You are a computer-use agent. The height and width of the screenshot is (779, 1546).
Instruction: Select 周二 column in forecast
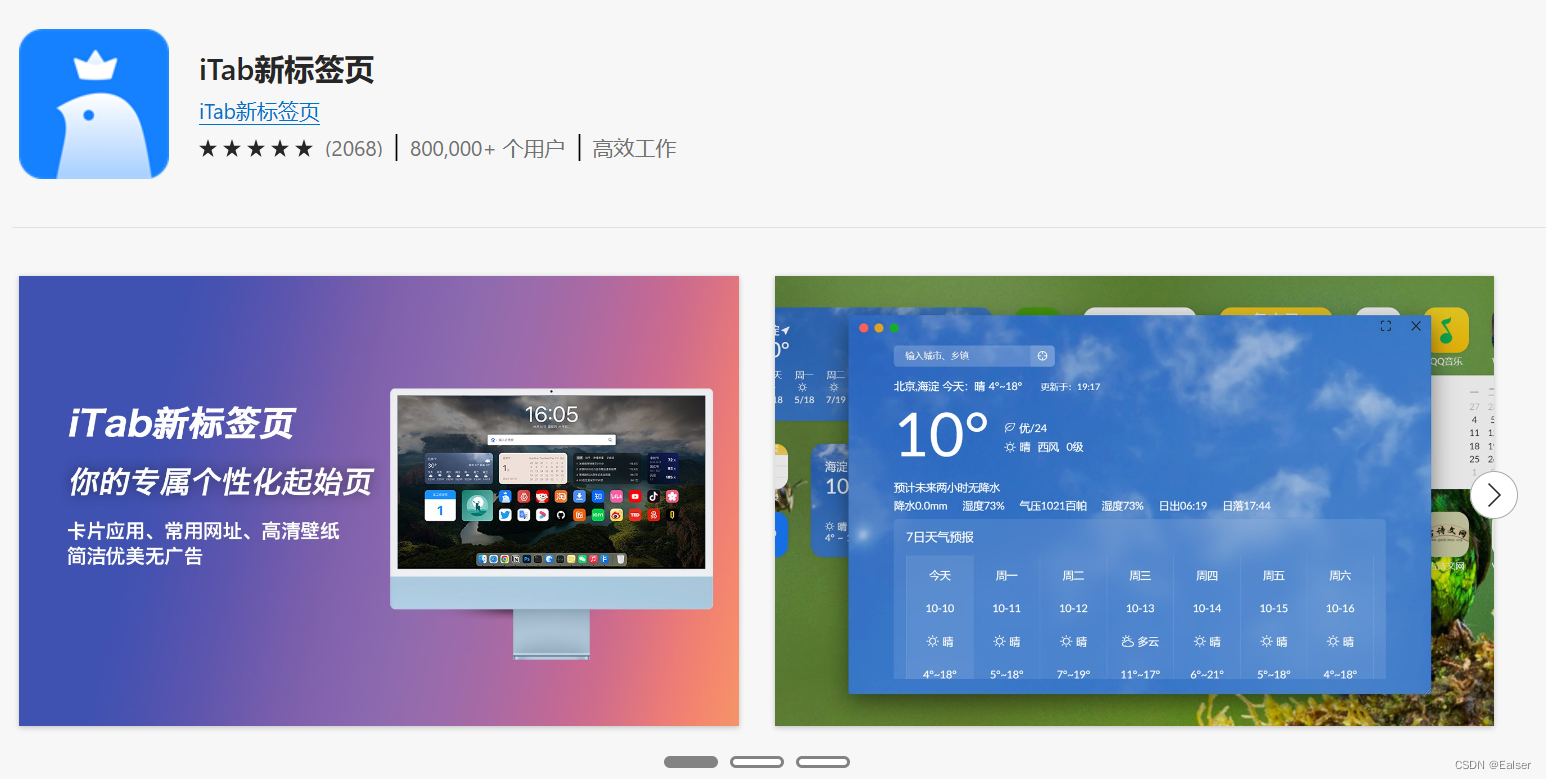(1073, 618)
